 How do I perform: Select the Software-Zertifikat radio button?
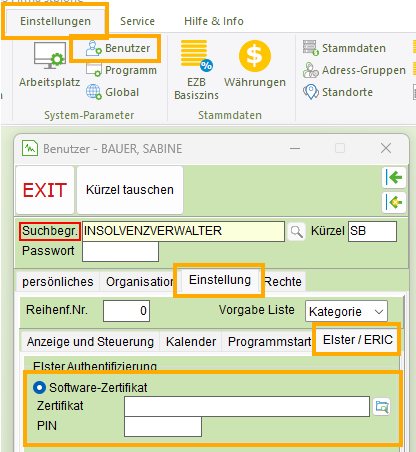pyautogui.click(x=39, y=387)
